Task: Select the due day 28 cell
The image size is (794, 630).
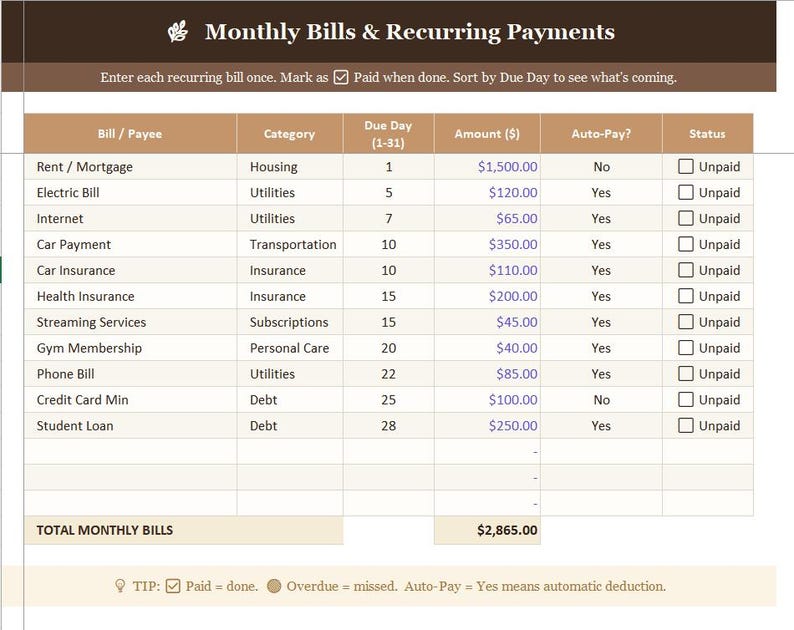Action: (x=388, y=425)
